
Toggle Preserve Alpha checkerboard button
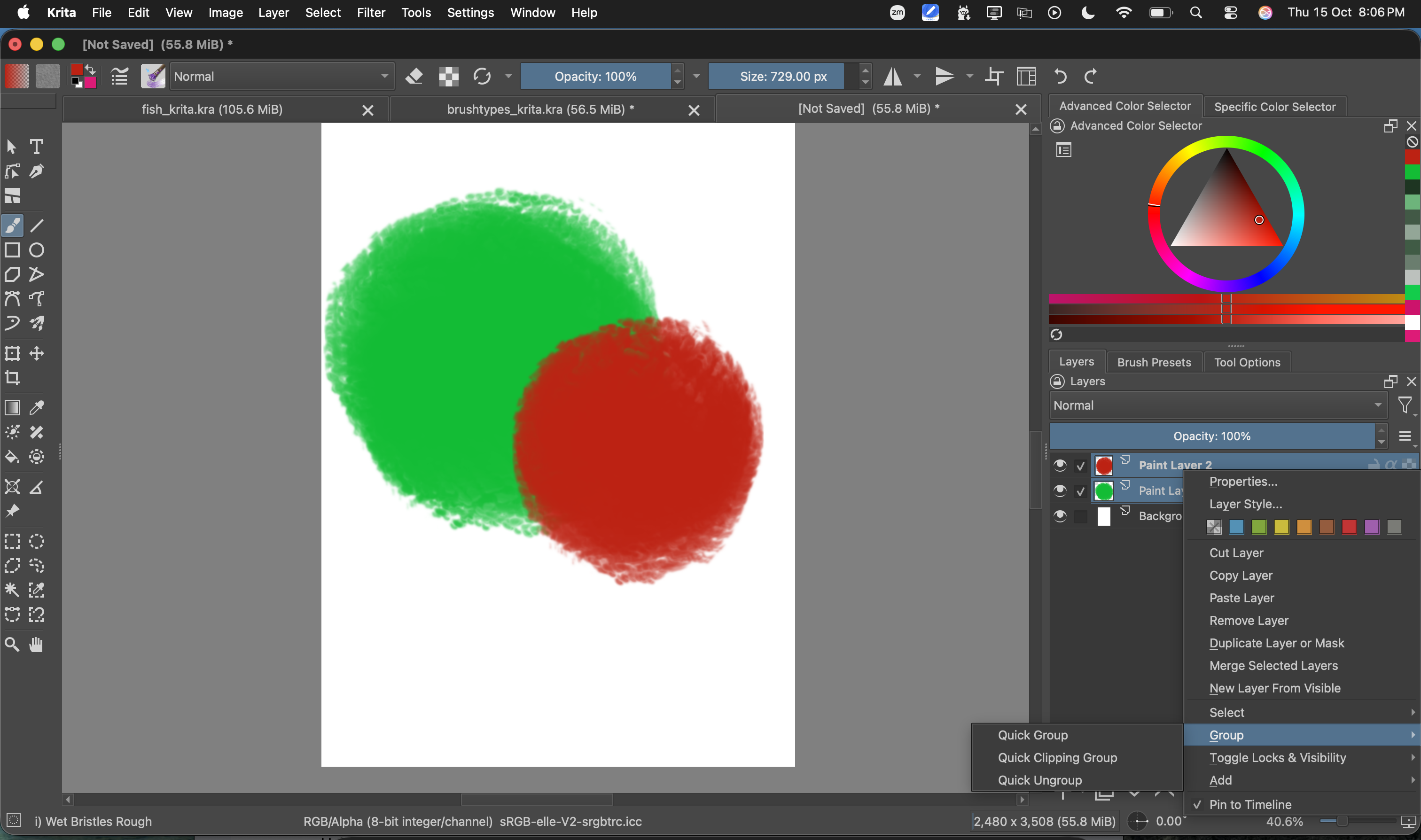pos(448,76)
